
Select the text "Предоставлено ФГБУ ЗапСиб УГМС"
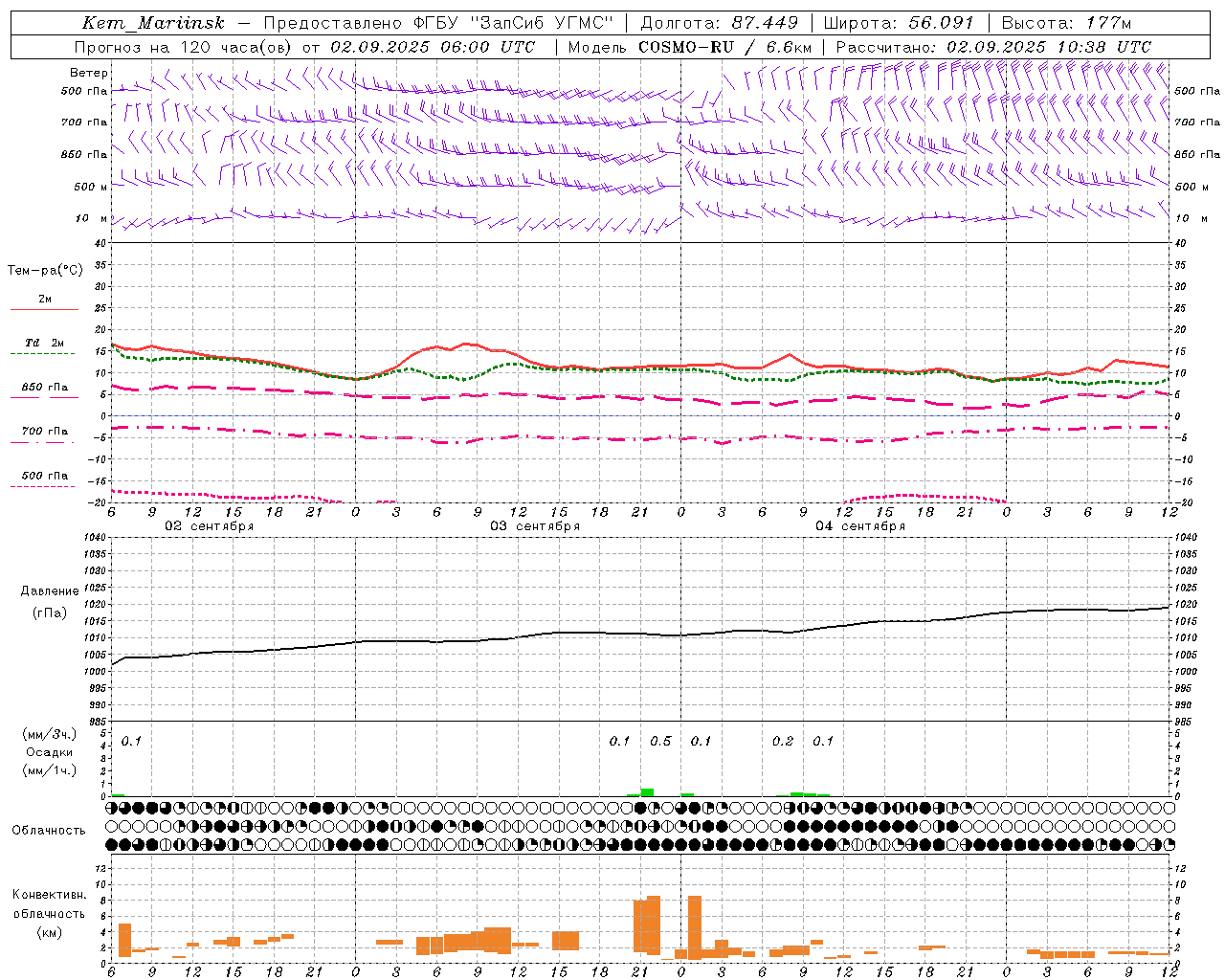(x=438, y=23)
